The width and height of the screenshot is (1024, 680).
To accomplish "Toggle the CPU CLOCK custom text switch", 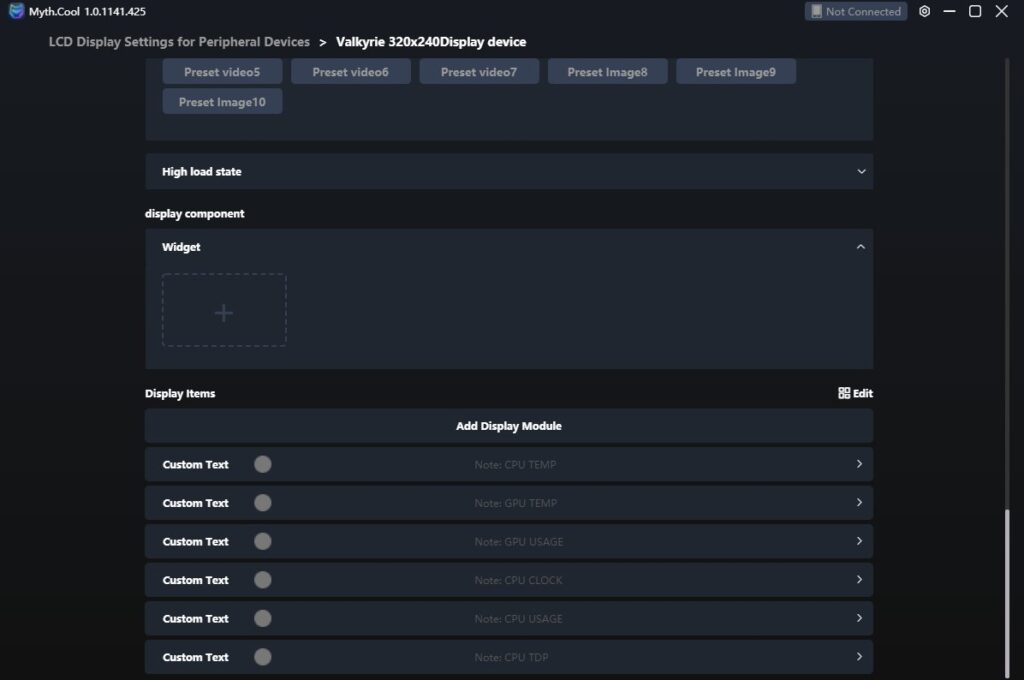I will point(262,580).
